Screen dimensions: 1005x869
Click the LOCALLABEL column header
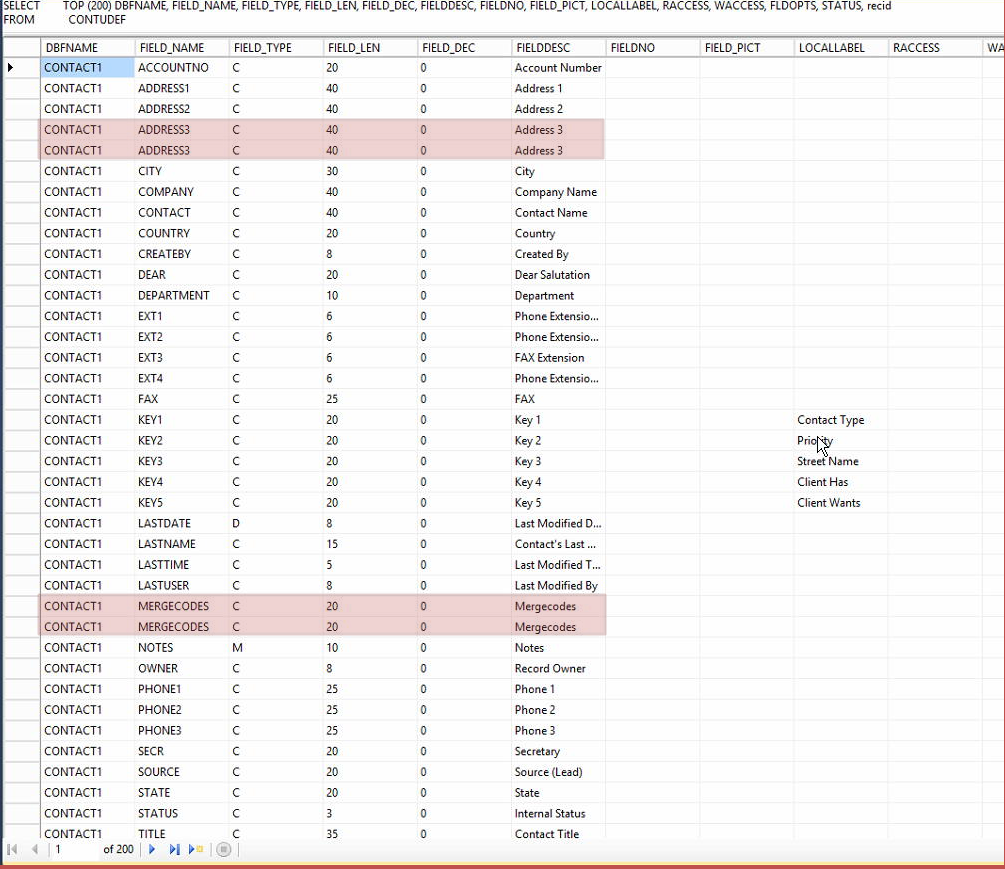[840, 47]
